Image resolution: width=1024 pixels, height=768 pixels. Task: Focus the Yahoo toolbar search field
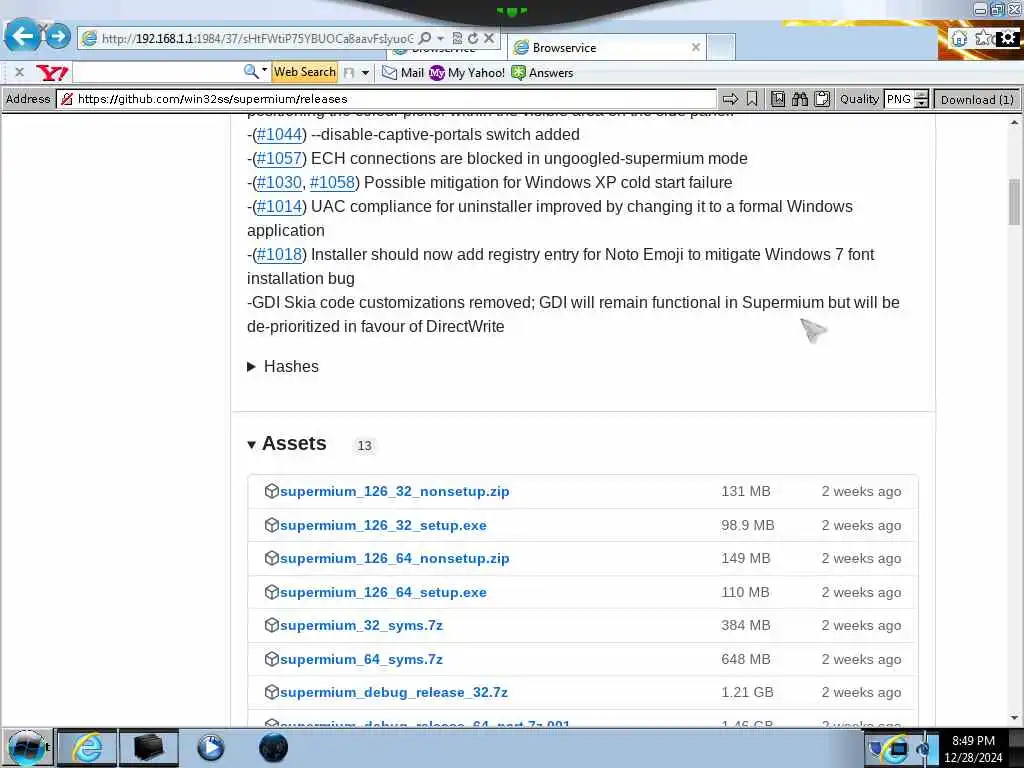pos(157,72)
